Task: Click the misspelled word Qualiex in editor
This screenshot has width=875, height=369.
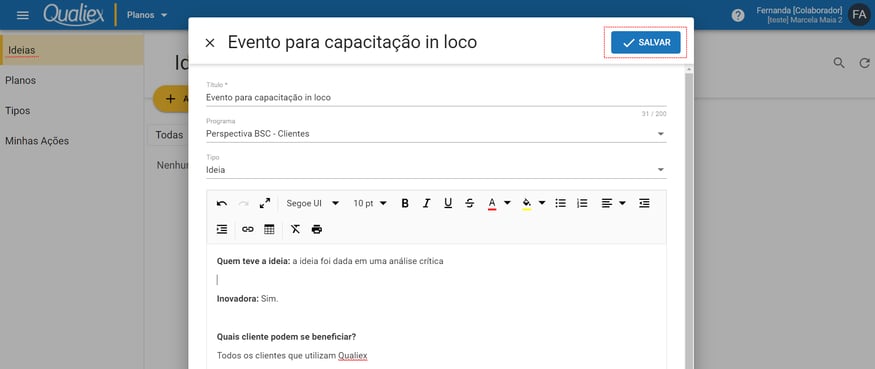Action: [353, 356]
